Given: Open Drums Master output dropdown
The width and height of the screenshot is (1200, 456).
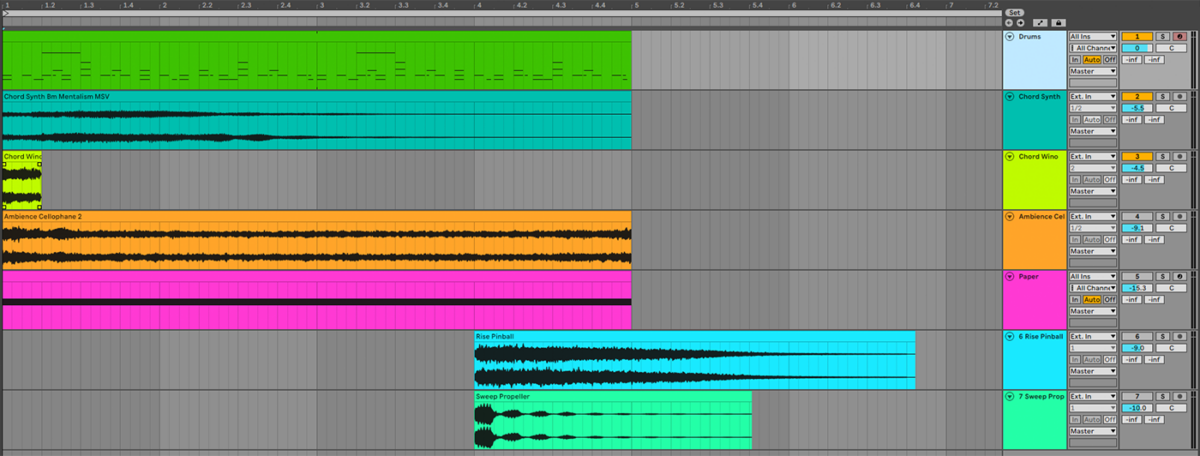Looking at the screenshot, I should 1093,71.
